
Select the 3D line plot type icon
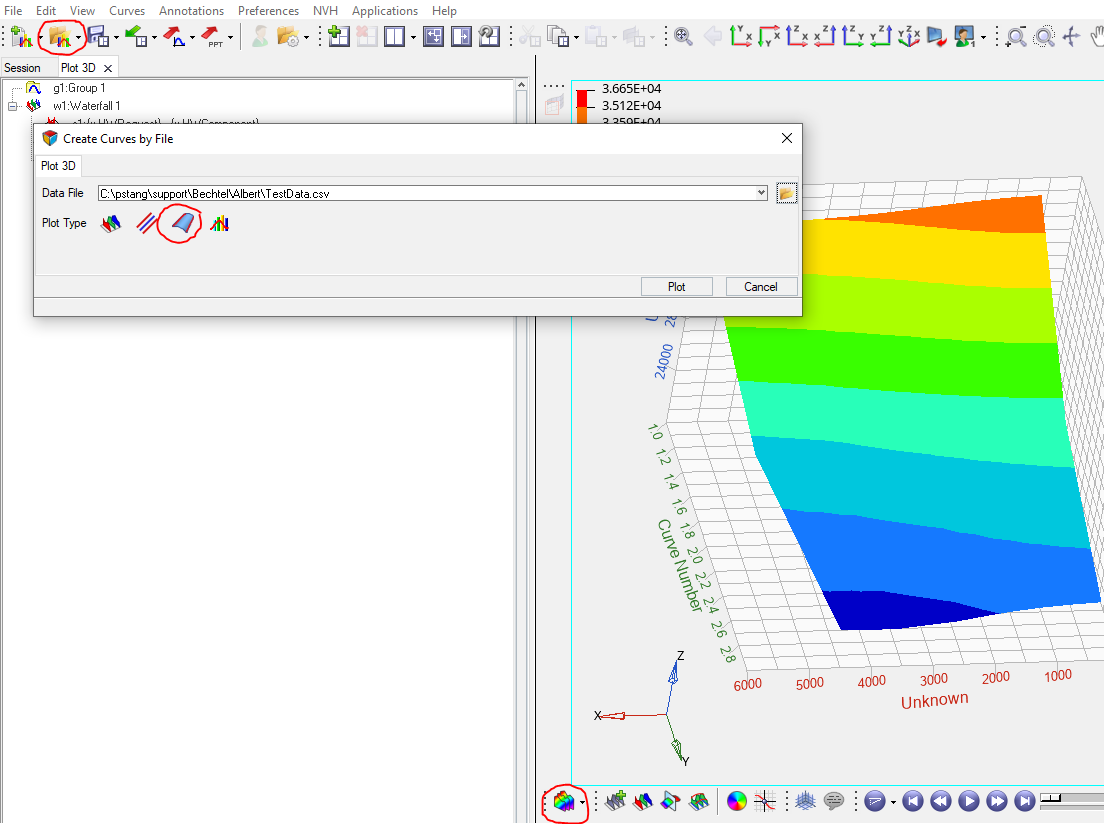146,223
